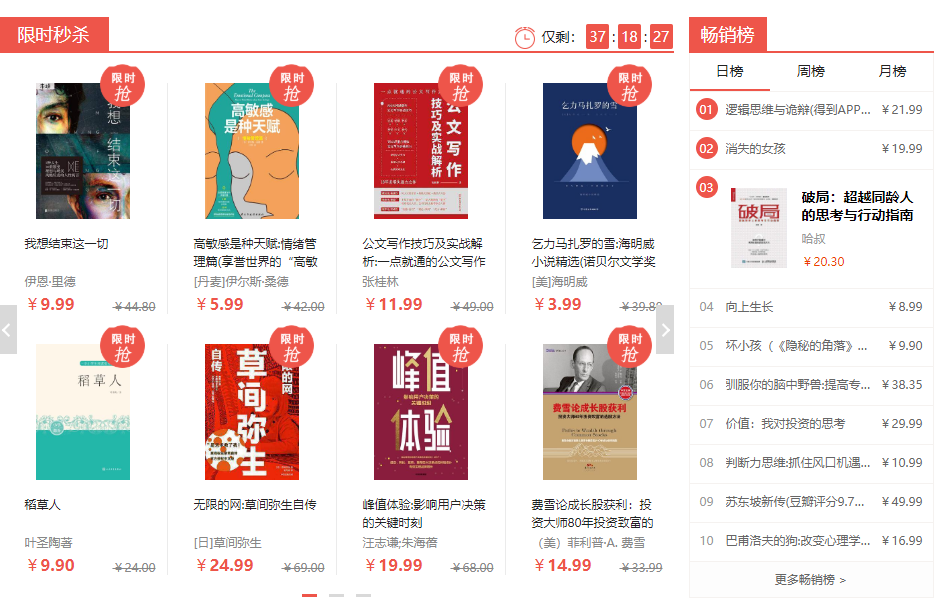
Task: Click 费雪论成长股获利 book cover
Action: tap(590, 412)
